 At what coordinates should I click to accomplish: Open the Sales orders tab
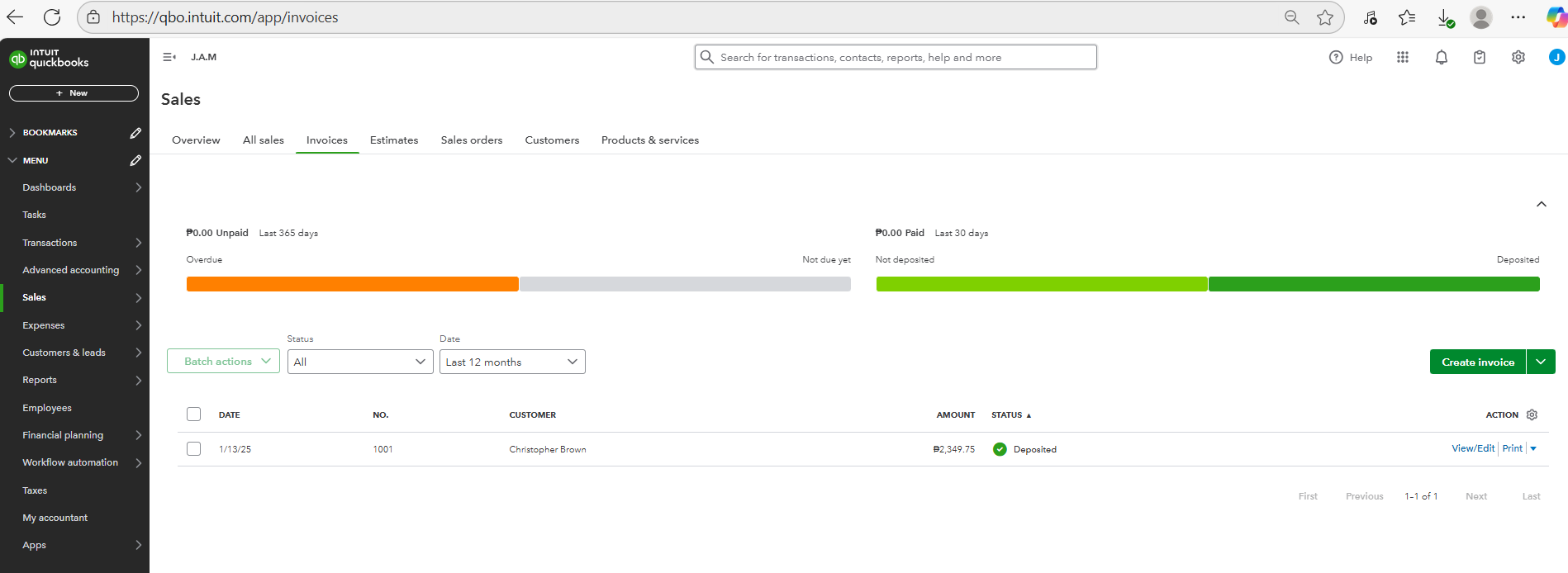472,140
